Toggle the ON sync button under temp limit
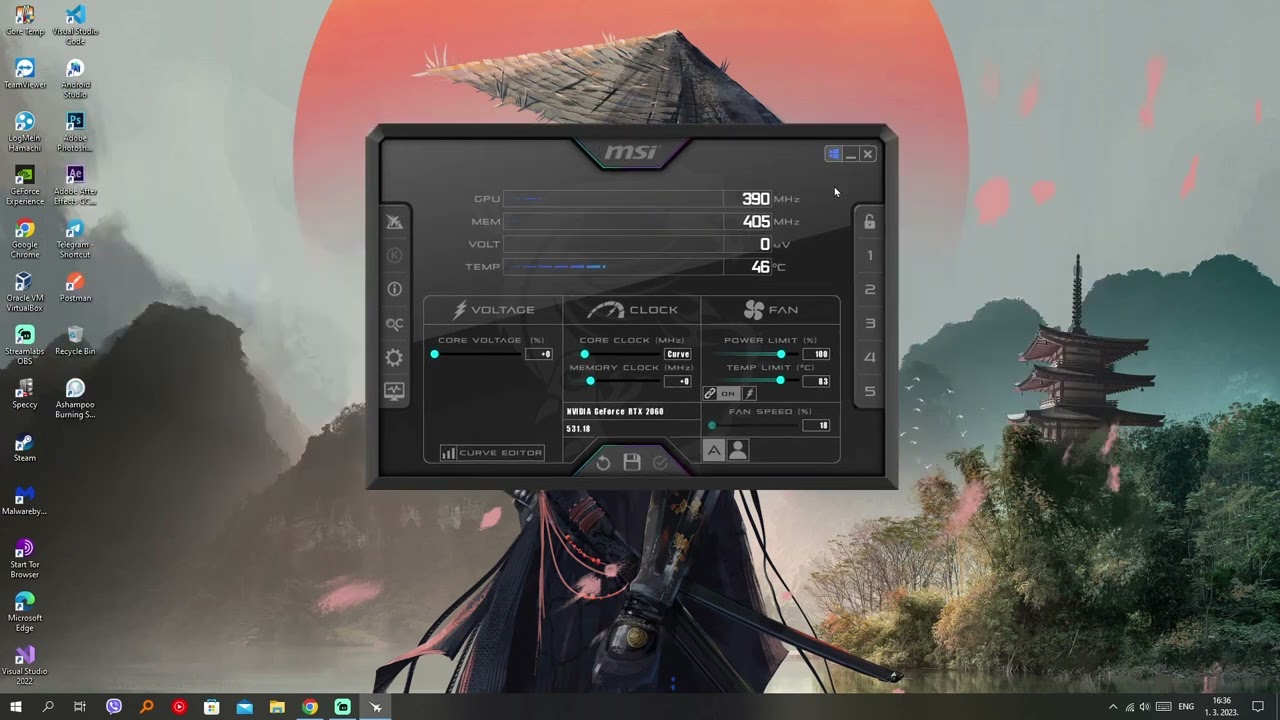Screen dimensions: 1280x720 click(728, 394)
